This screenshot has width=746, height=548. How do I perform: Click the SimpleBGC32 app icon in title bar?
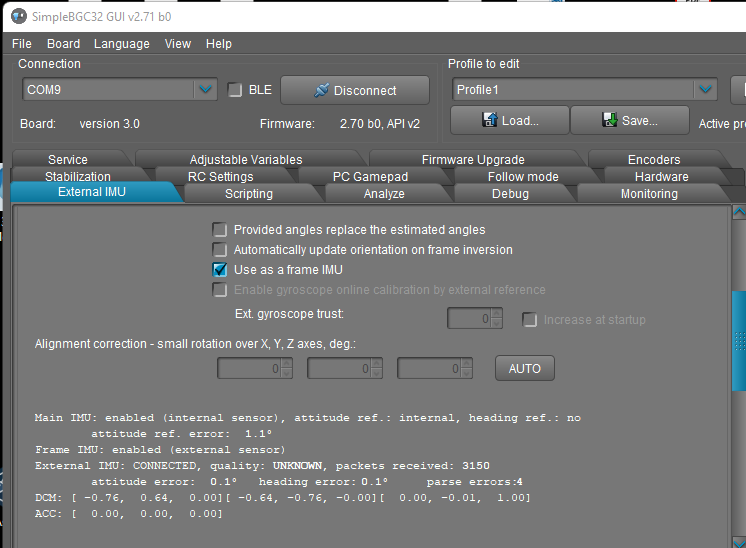[19, 17]
